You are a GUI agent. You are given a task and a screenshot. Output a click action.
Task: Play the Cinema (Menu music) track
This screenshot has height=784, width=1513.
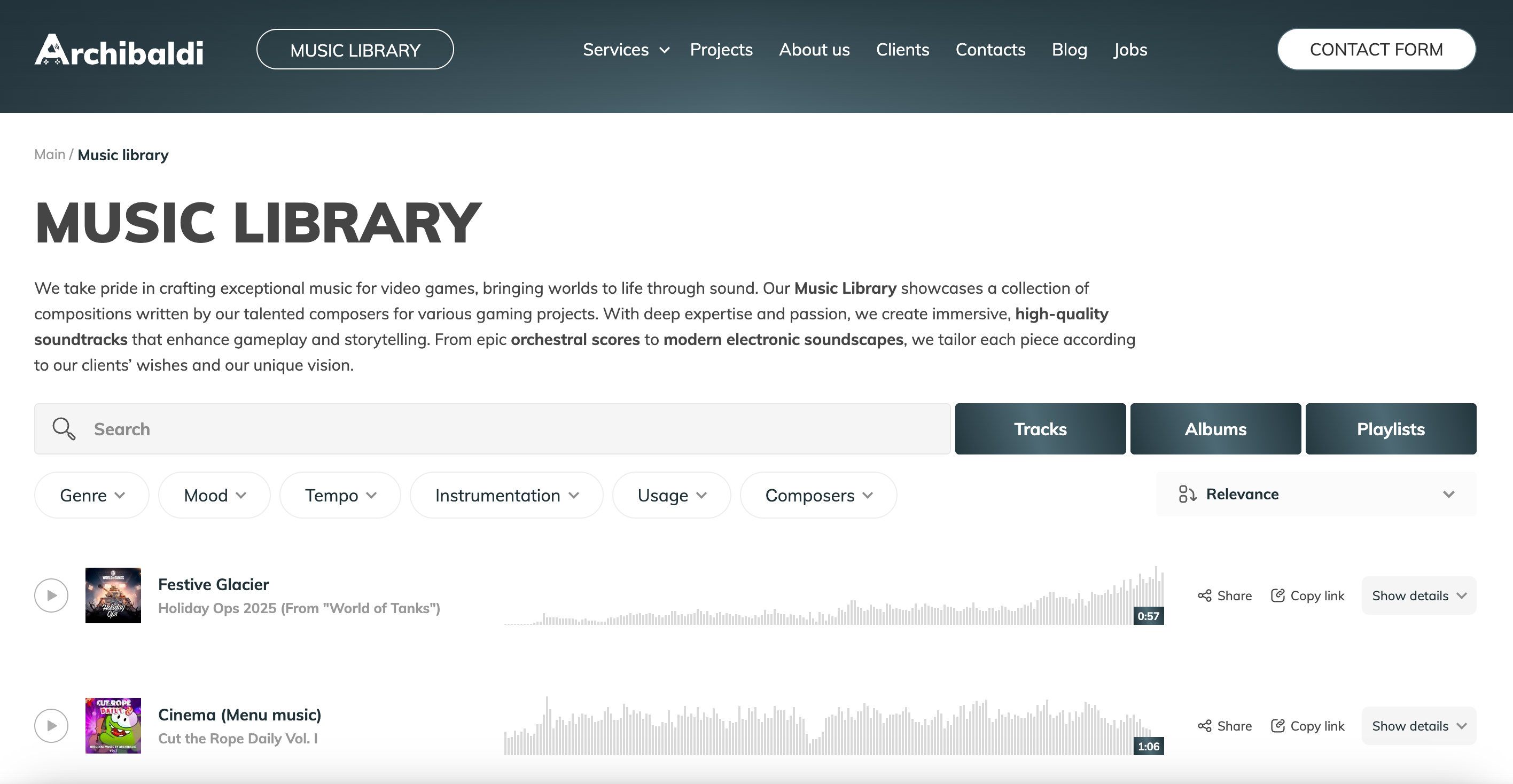coord(51,726)
